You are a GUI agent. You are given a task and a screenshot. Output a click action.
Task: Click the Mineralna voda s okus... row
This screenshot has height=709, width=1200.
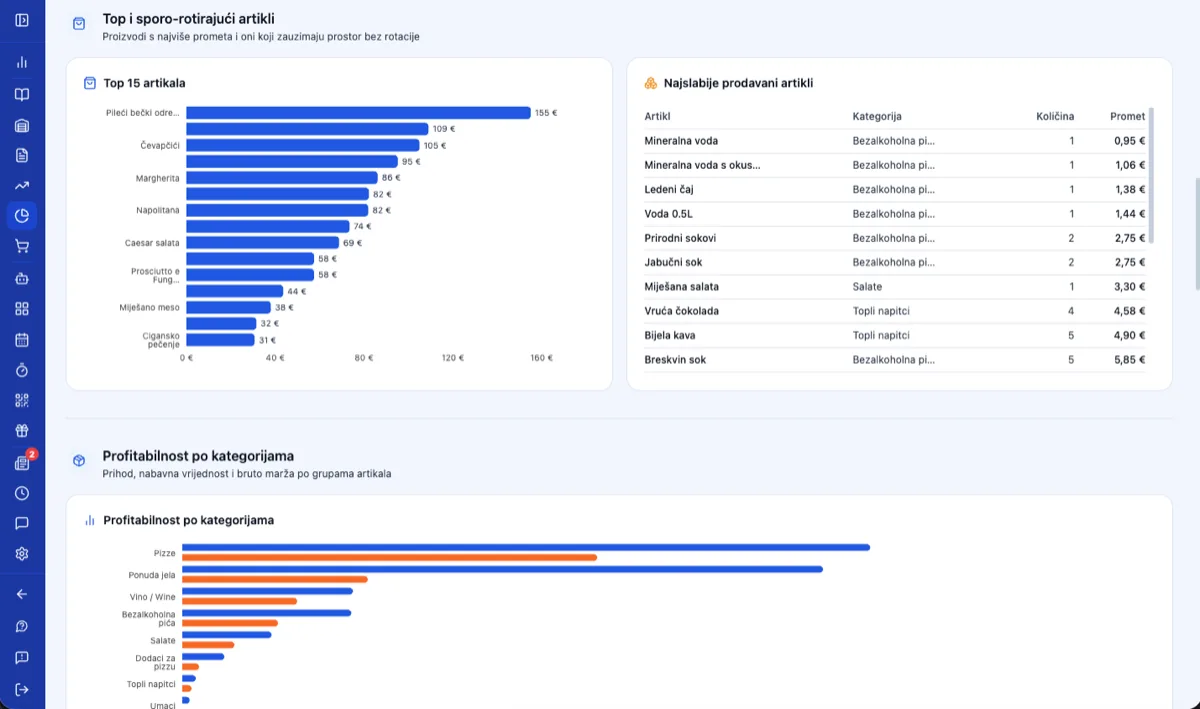pos(895,165)
